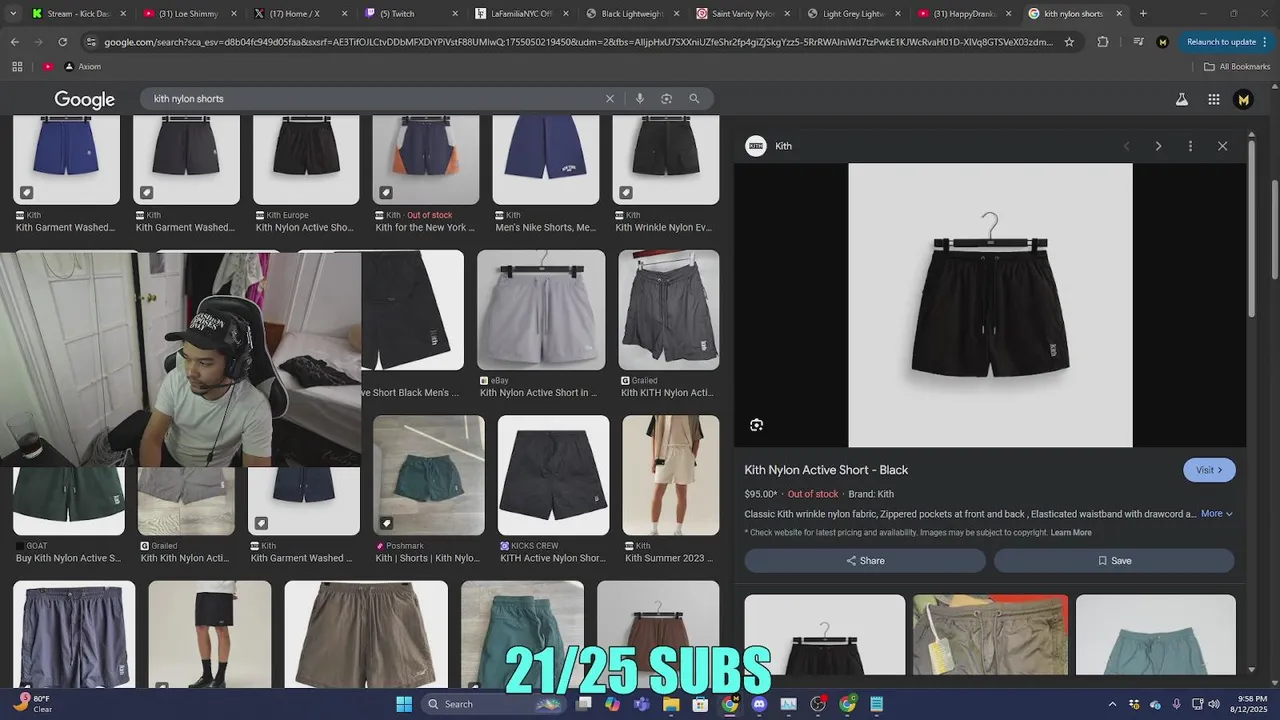Switch to Loe Shimmy YouTube tab
This screenshot has height=720, width=1280.
click(x=190, y=14)
